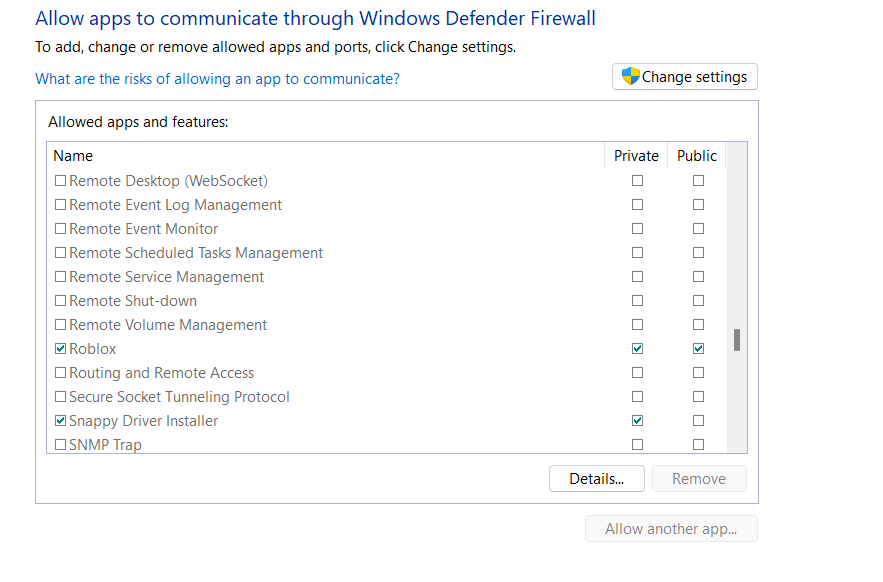Click the Details button

coord(596,479)
